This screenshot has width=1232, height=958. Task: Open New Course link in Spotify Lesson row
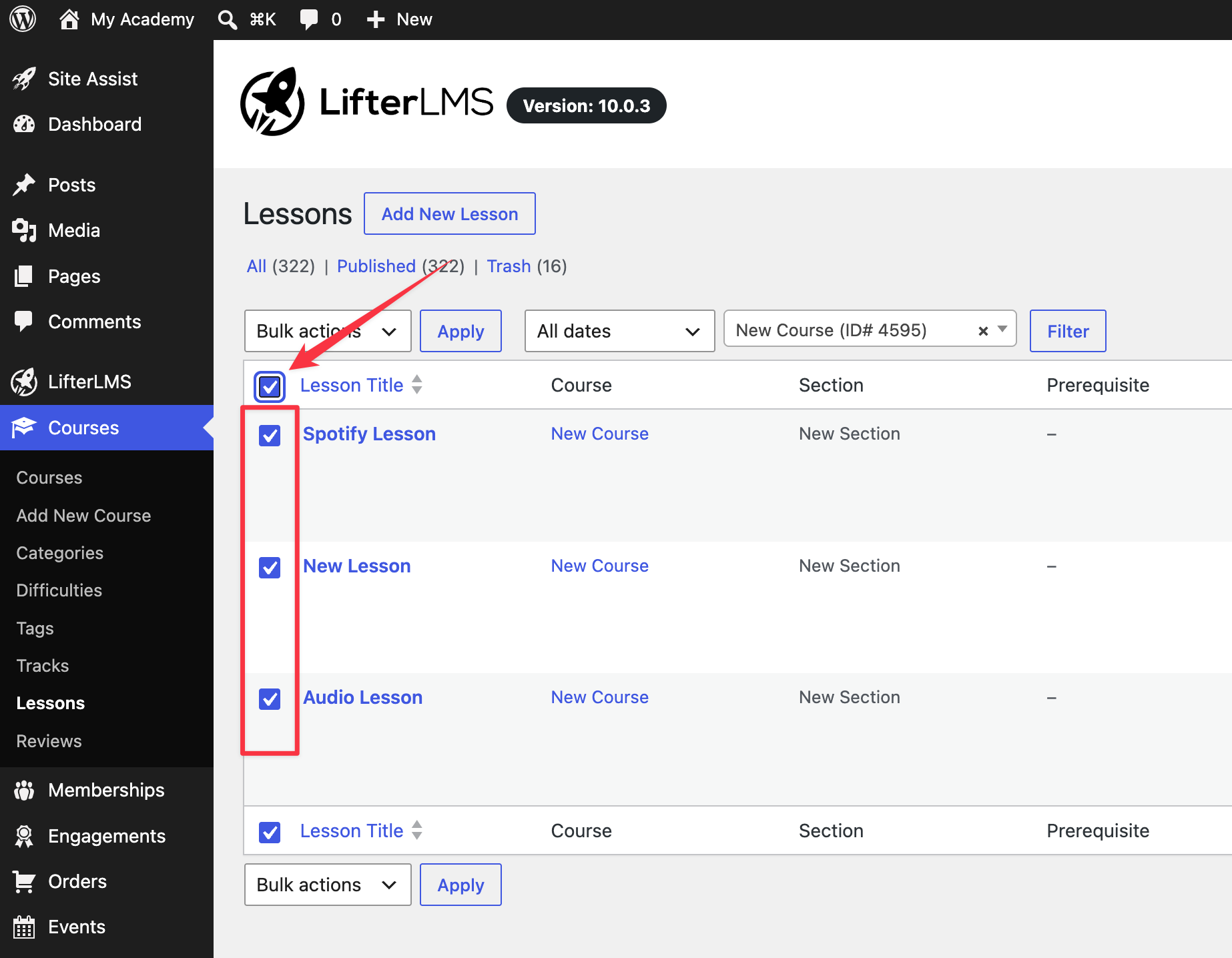click(x=600, y=434)
